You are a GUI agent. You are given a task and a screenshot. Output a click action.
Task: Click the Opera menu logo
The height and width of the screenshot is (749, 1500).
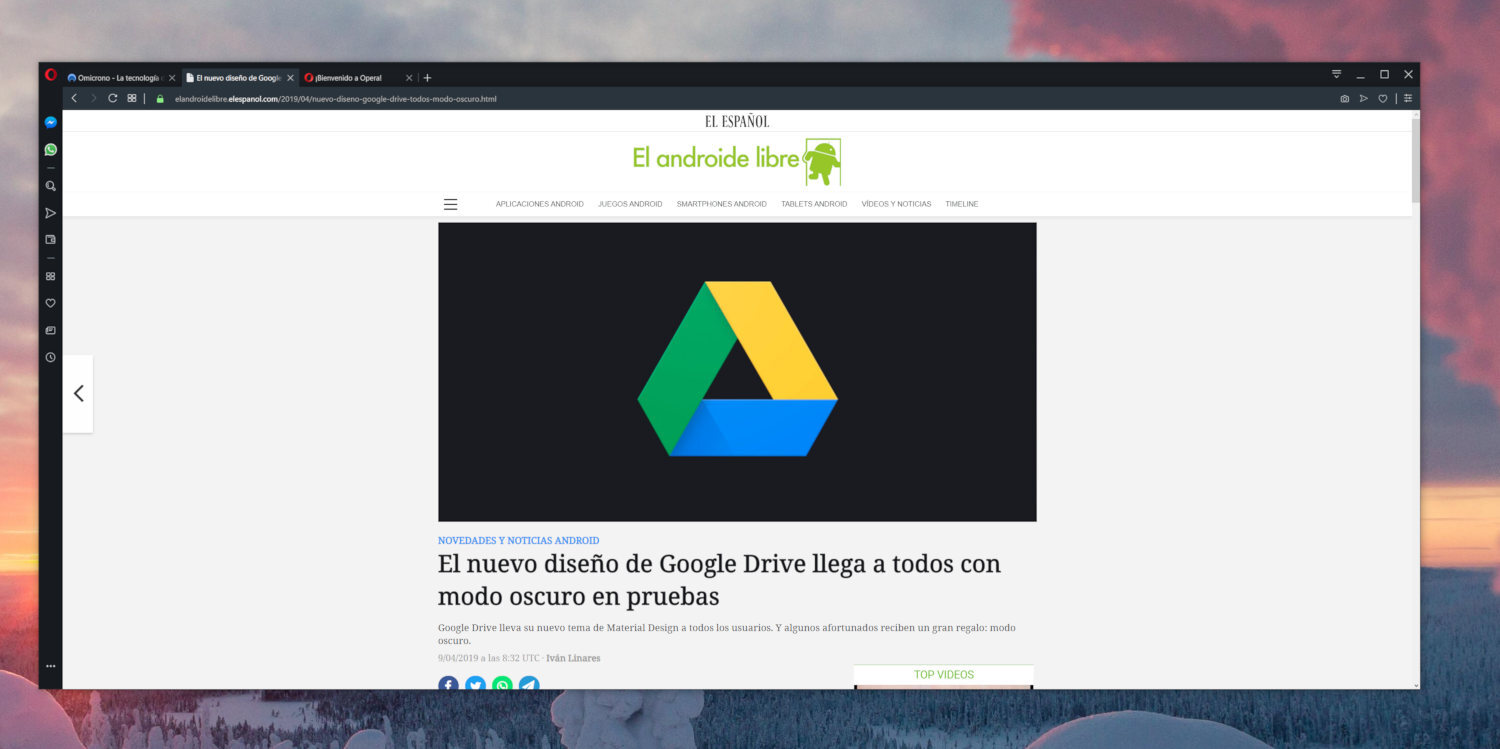(x=51, y=75)
